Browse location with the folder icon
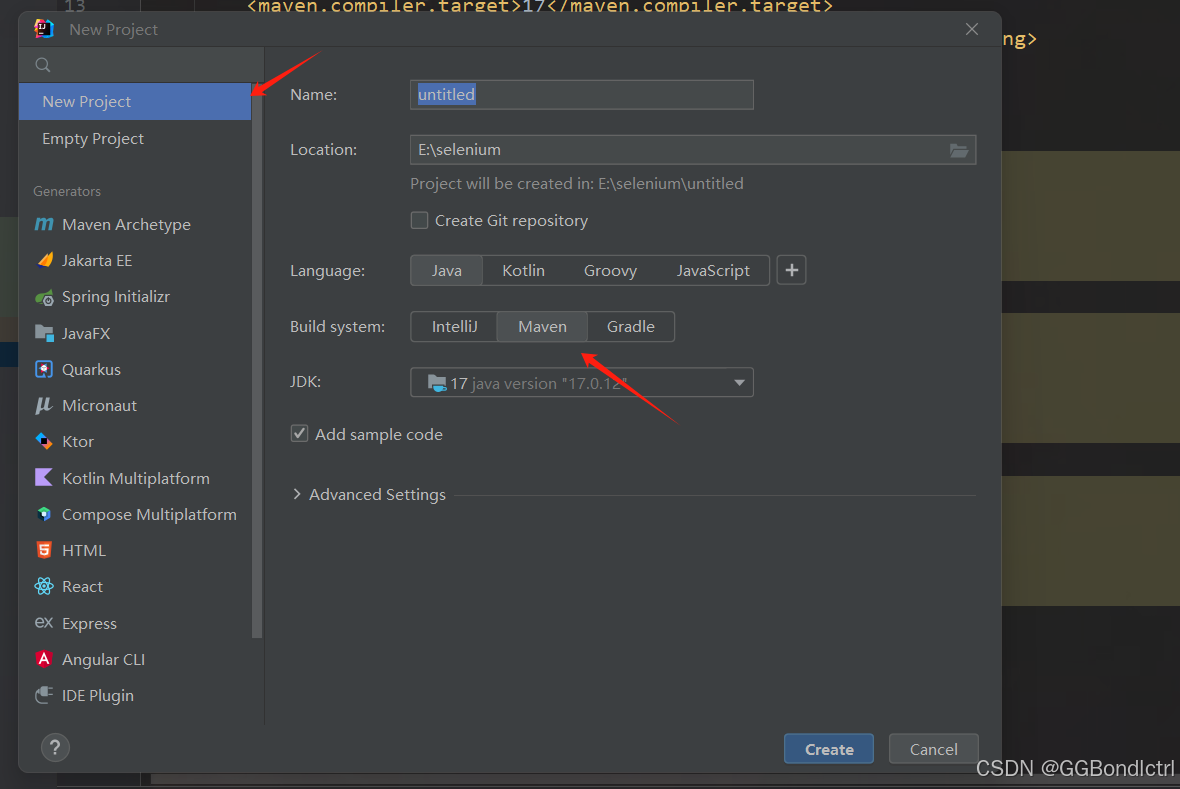This screenshot has height=789, width=1180. point(958,150)
